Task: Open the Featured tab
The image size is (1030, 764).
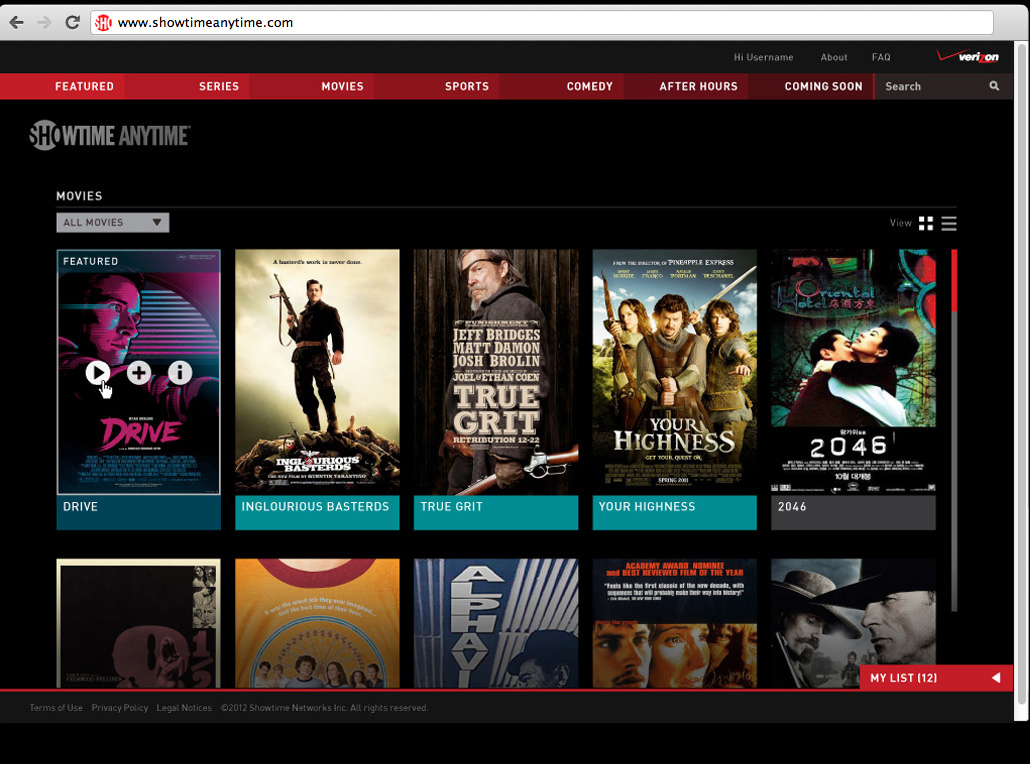Action: pyautogui.click(x=84, y=86)
